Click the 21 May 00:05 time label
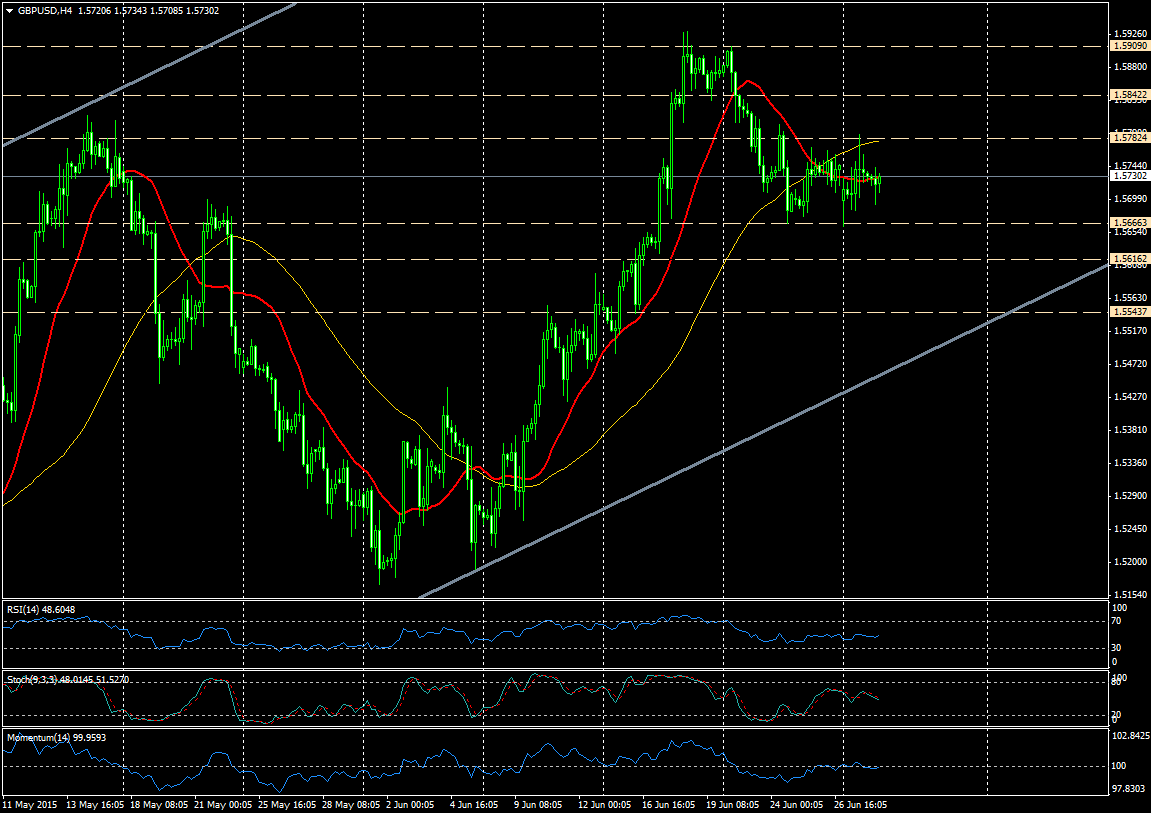 pyautogui.click(x=222, y=804)
